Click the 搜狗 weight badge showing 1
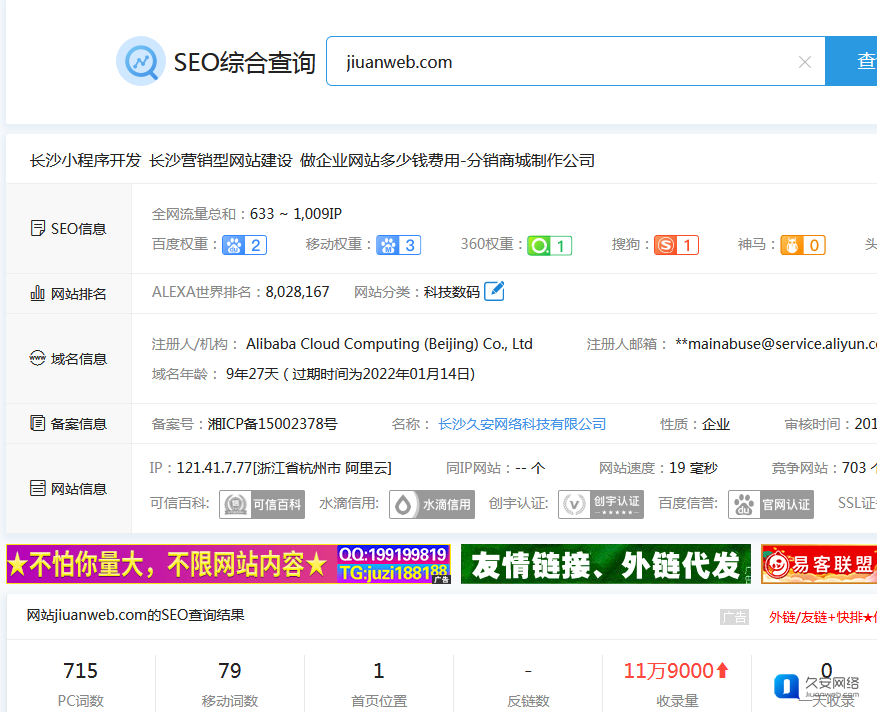 click(x=676, y=245)
